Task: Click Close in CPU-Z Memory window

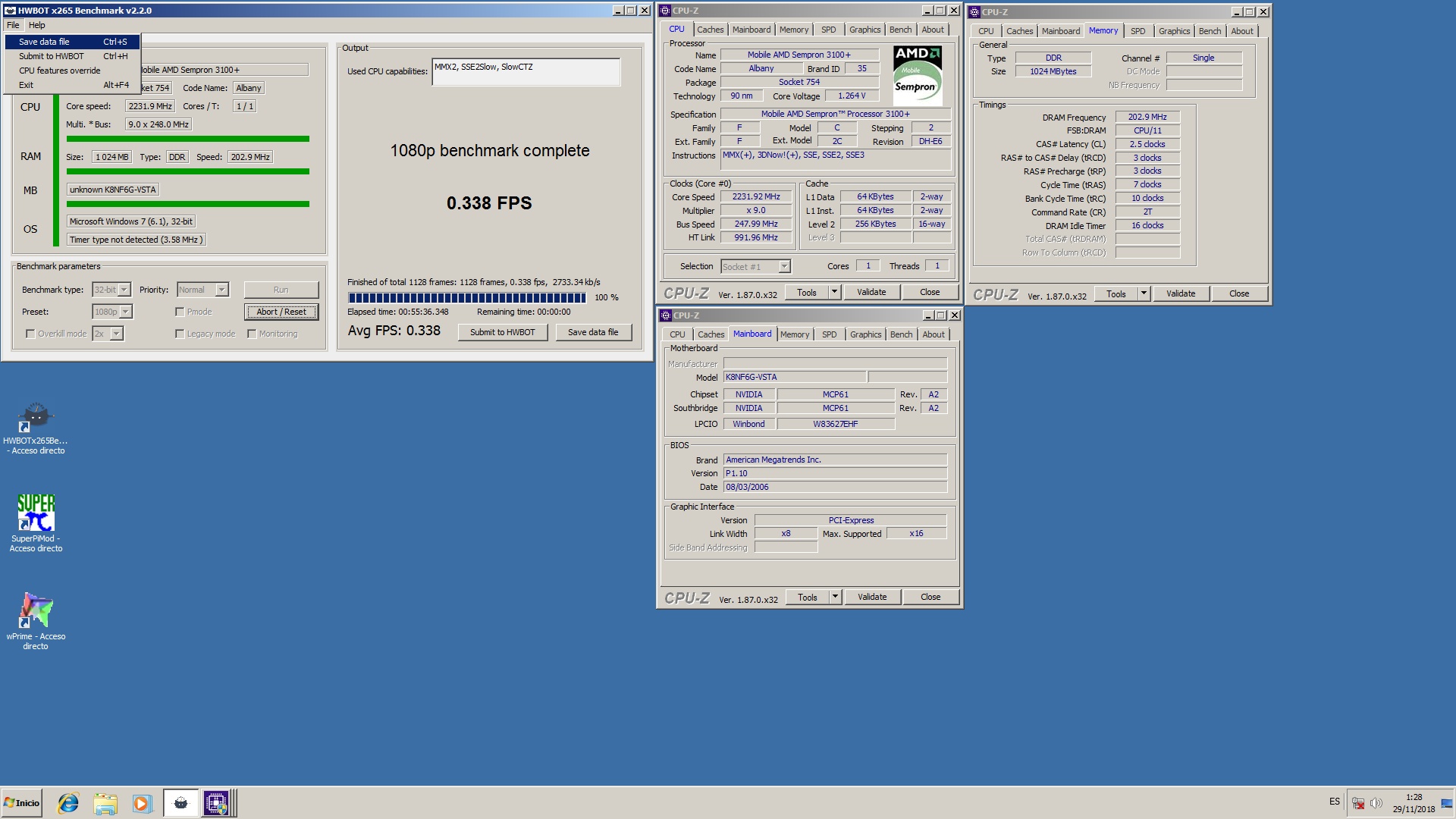Action: pyautogui.click(x=1239, y=293)
